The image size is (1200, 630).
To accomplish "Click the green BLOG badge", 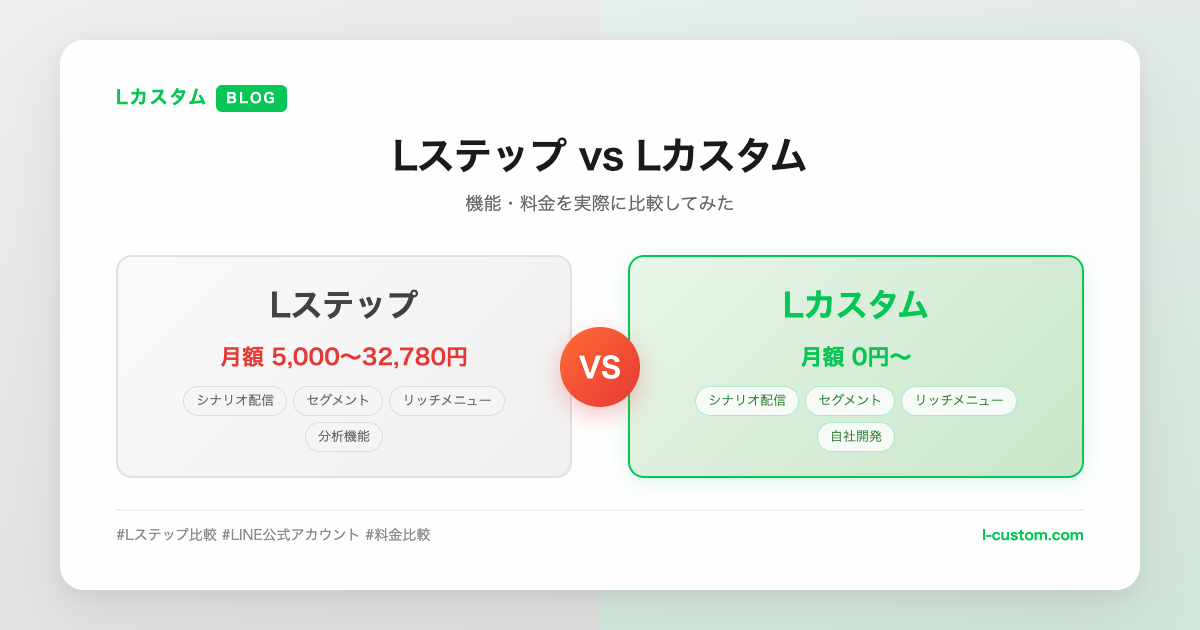I will [251, 98].
